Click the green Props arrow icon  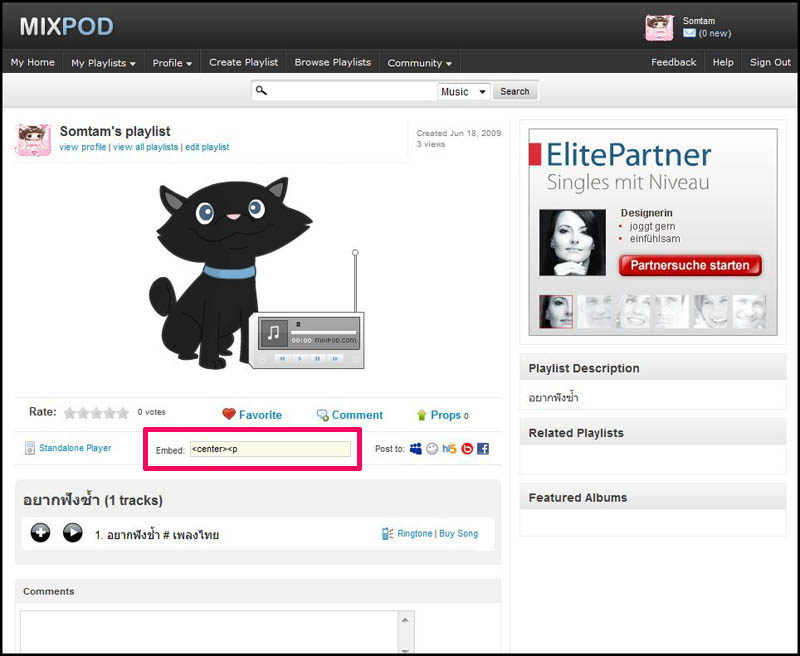pos(421,415)
